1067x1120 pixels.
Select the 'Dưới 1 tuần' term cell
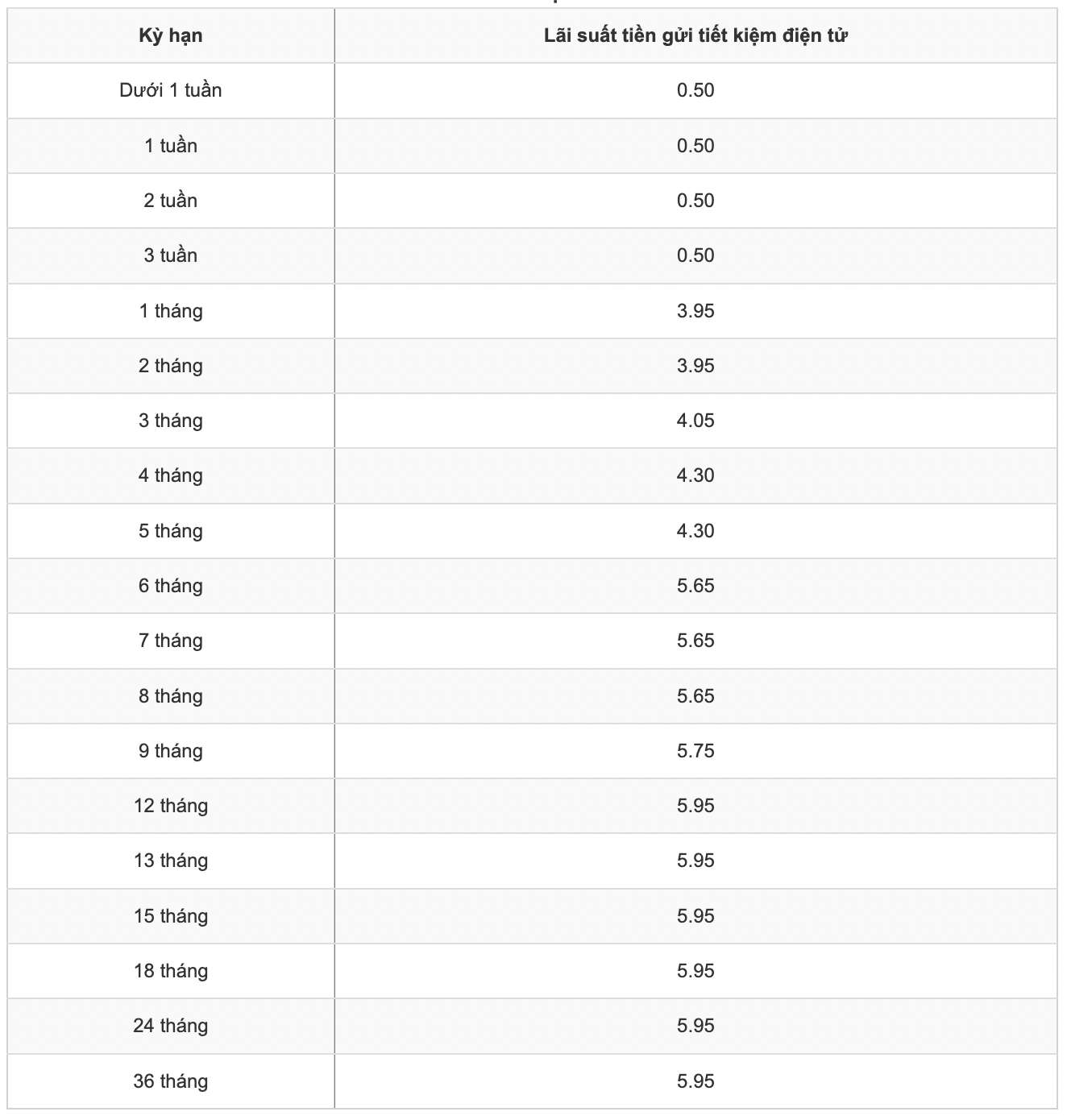[x=171, y=90]
